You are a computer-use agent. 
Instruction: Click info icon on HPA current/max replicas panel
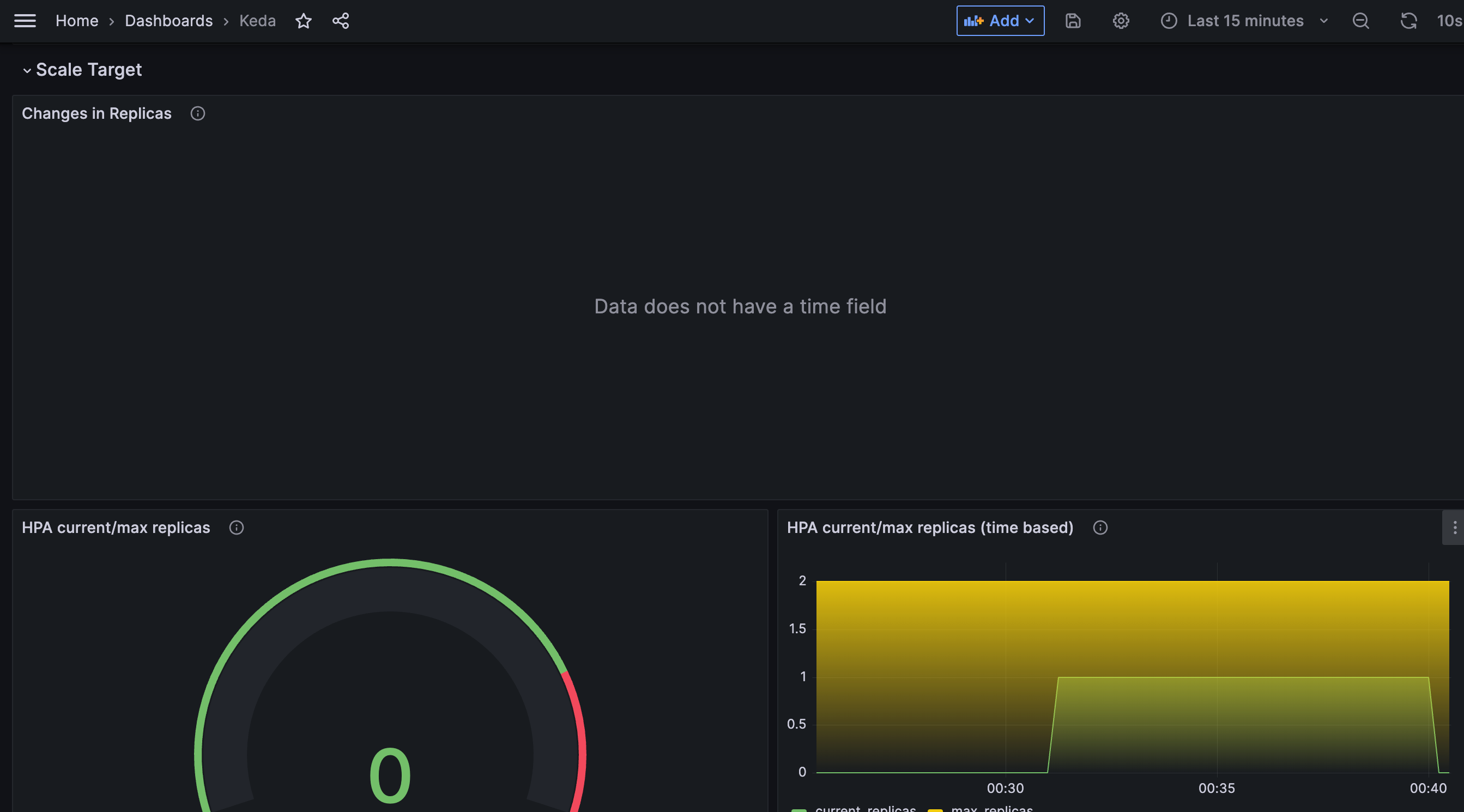pyautogui.click(x=237, y=528)
